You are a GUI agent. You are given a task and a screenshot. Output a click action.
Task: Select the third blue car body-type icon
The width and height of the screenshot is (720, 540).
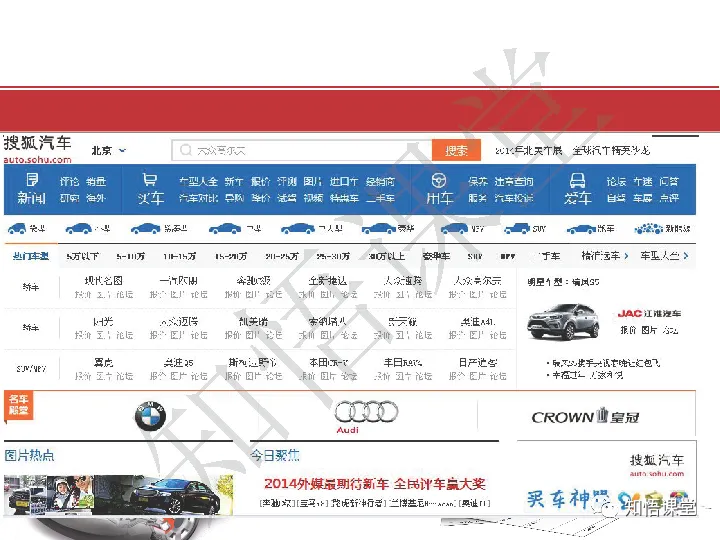click(x=146, y=228)
